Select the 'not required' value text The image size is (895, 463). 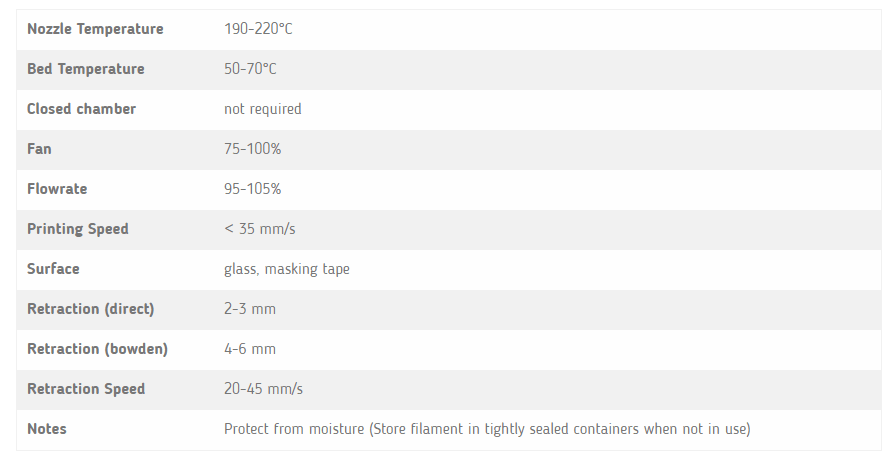pos(262,109)
